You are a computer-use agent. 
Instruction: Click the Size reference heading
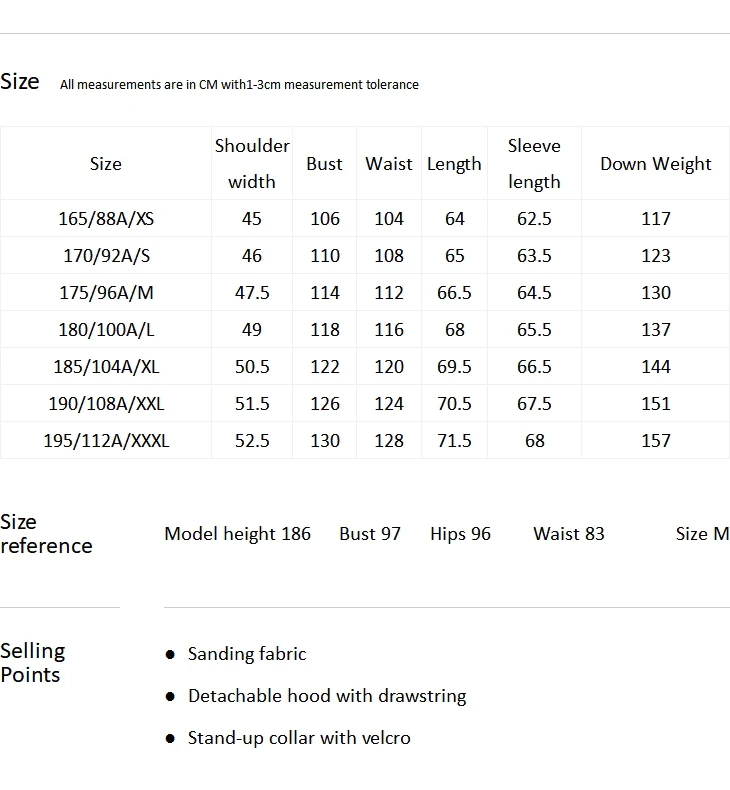click(46, 534)
